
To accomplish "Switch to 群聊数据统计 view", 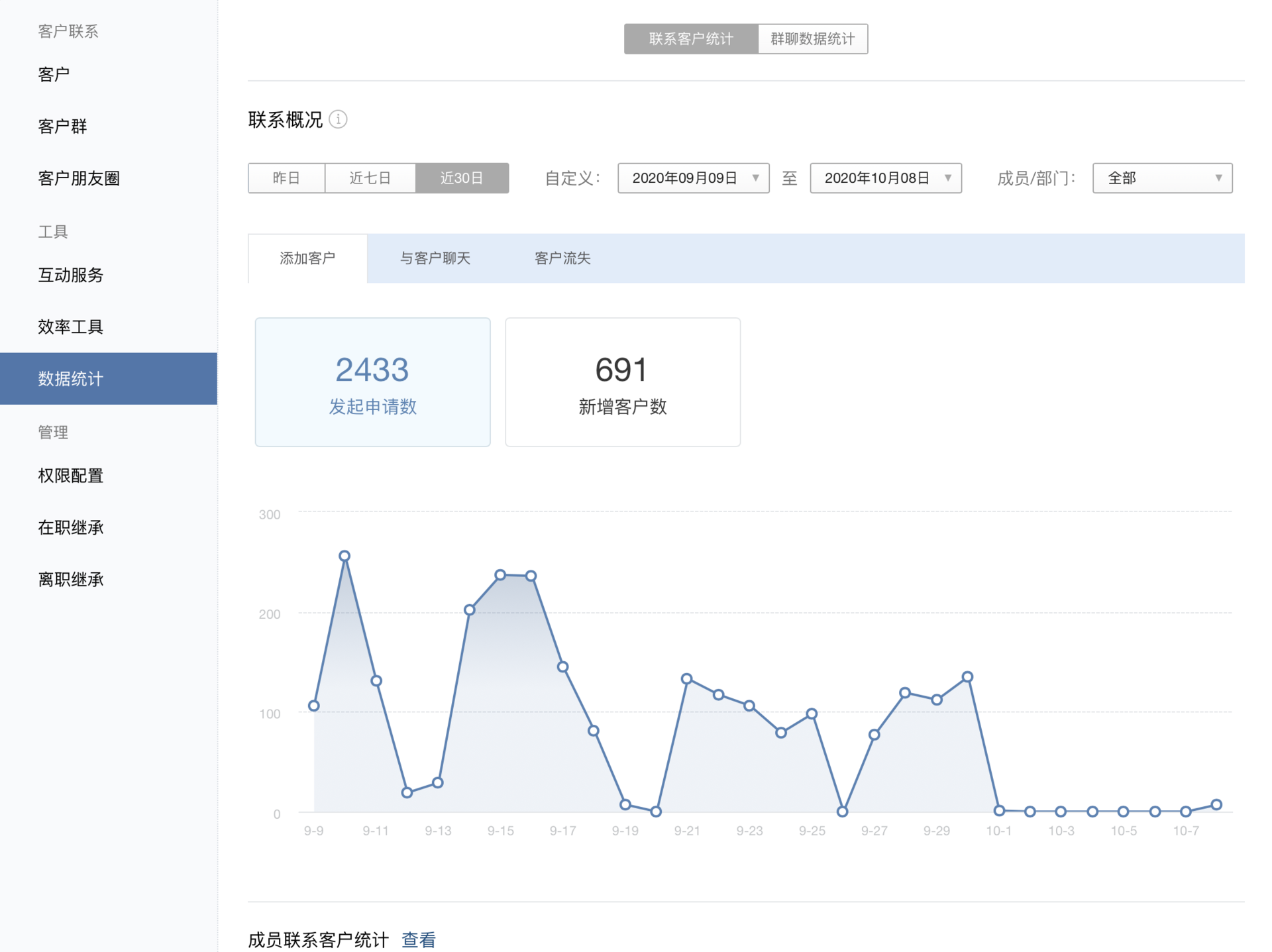I will (812, 39).
